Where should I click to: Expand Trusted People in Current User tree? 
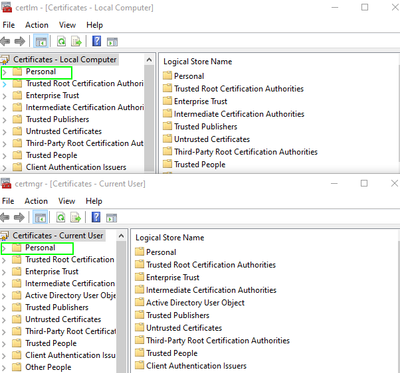[x=4, y=344]
